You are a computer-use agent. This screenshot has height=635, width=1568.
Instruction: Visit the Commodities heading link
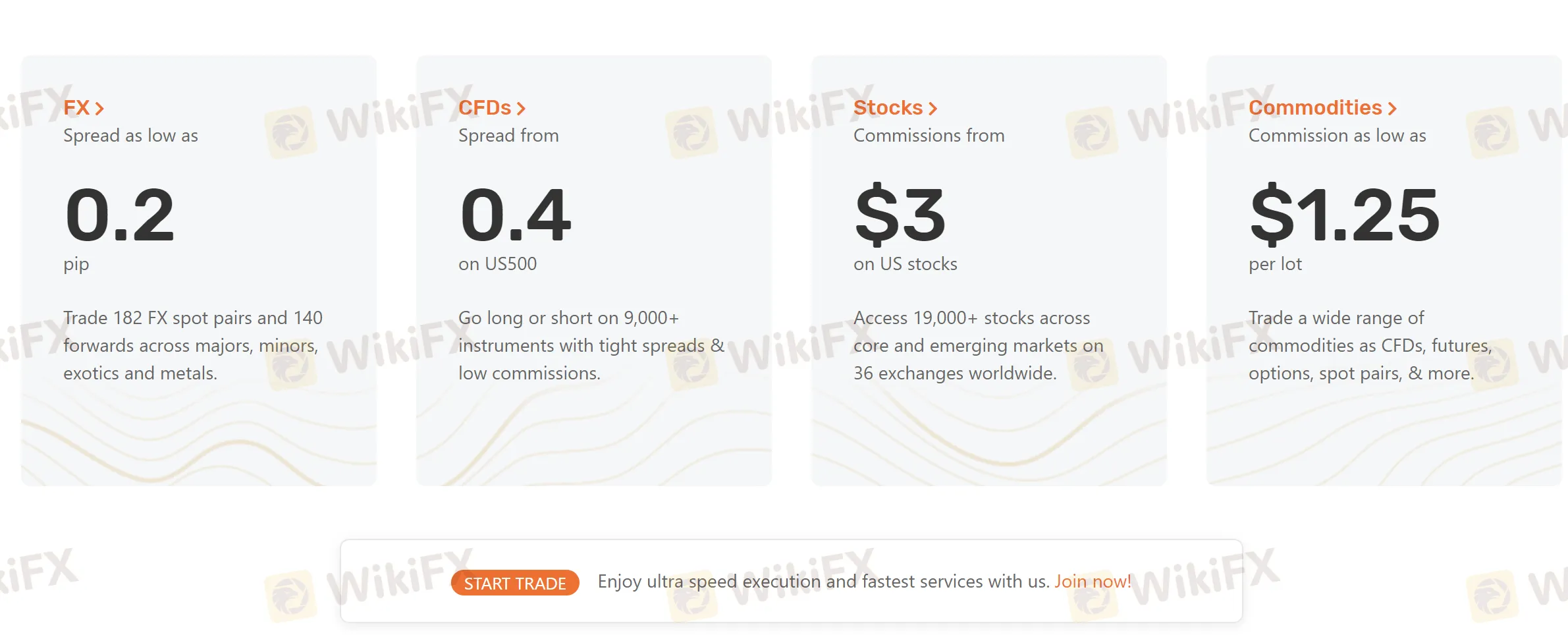[1315, 107]
